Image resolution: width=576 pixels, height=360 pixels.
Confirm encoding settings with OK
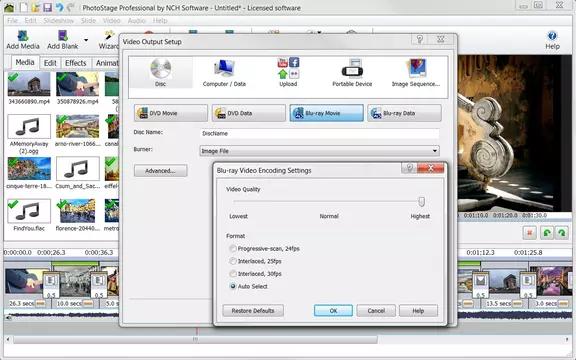[x=333, y=311]
